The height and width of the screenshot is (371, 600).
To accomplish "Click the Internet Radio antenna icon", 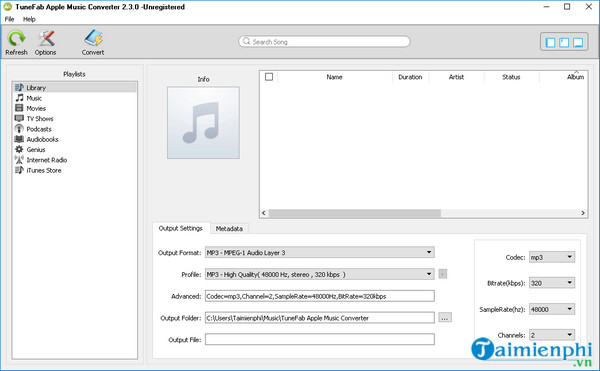I will [x=19, y=160].
